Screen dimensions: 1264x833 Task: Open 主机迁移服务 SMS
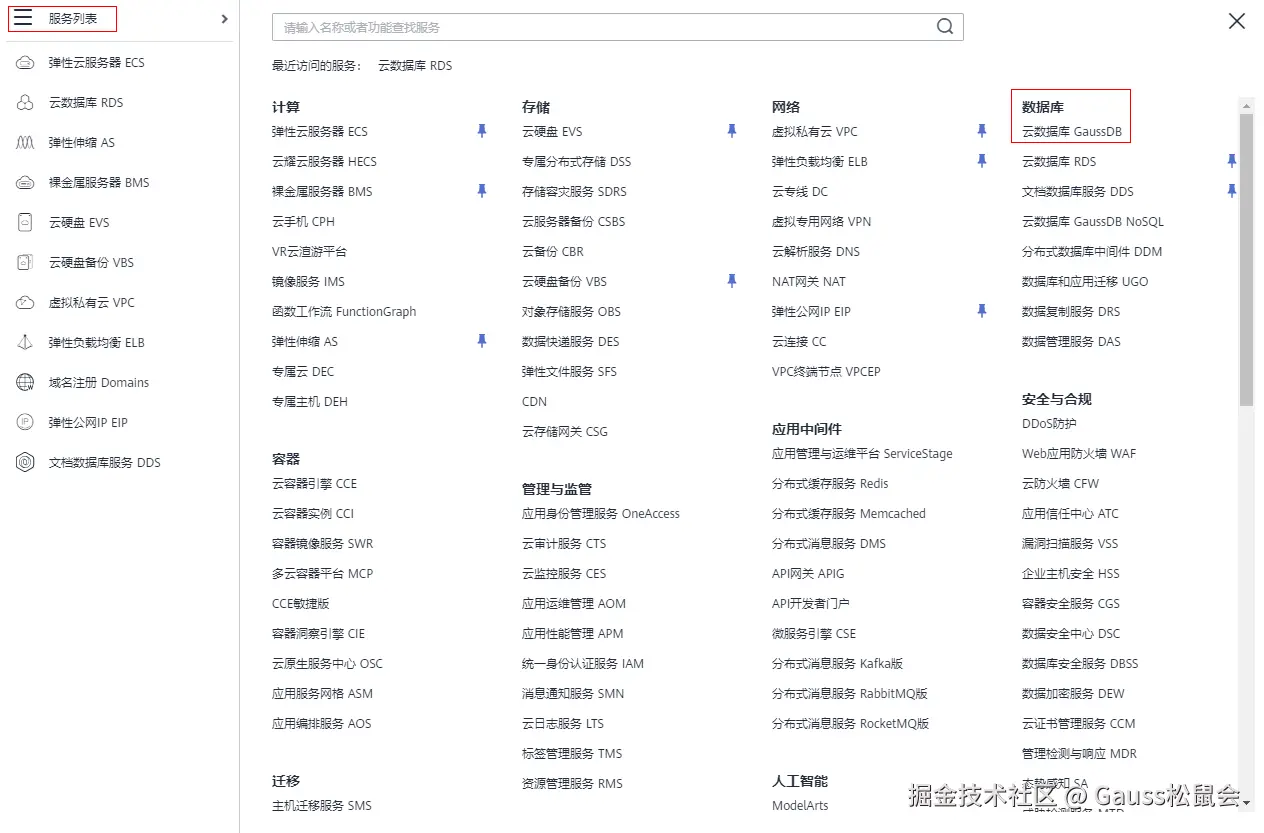(x=322, y=806)
